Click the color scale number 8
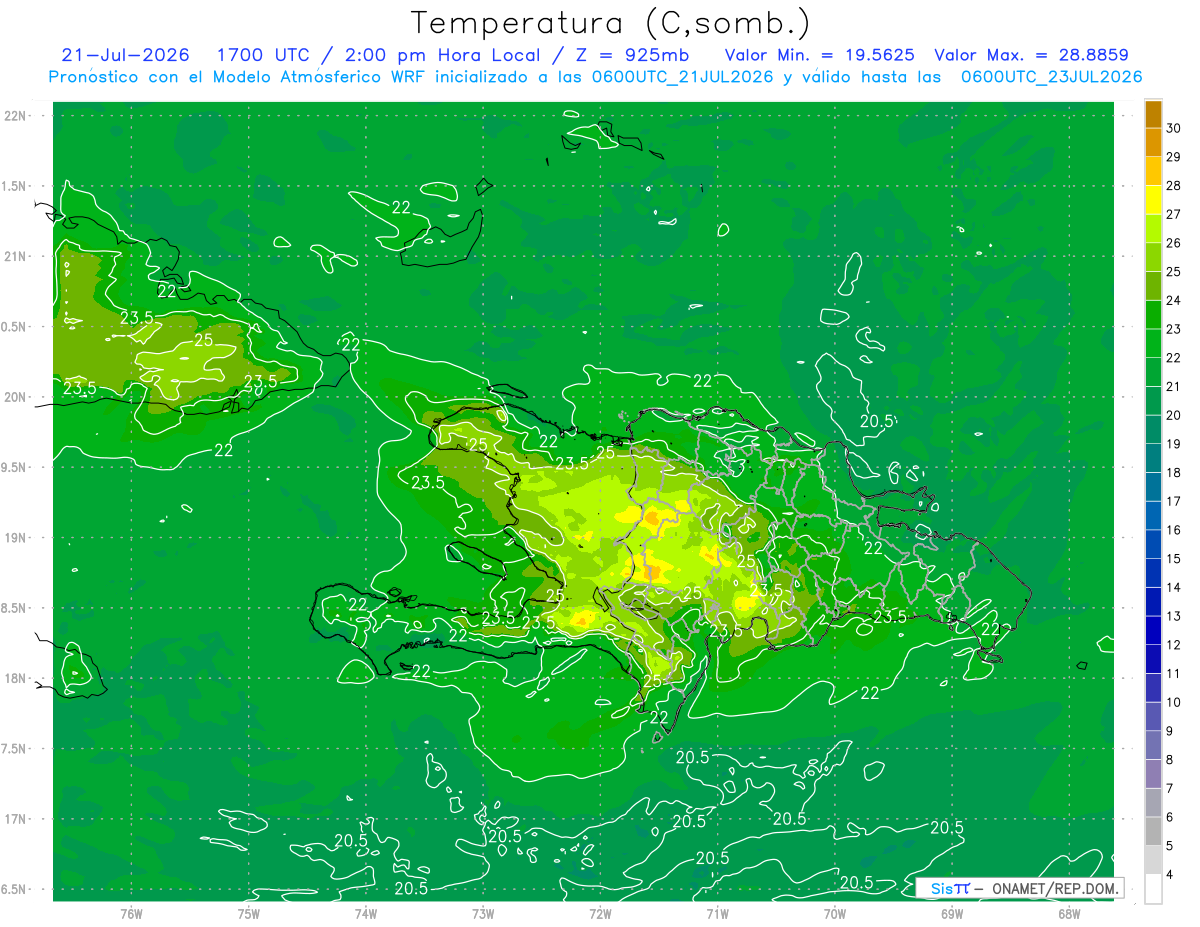This screenshot has width=1200, height=927. coord(1172,760)
